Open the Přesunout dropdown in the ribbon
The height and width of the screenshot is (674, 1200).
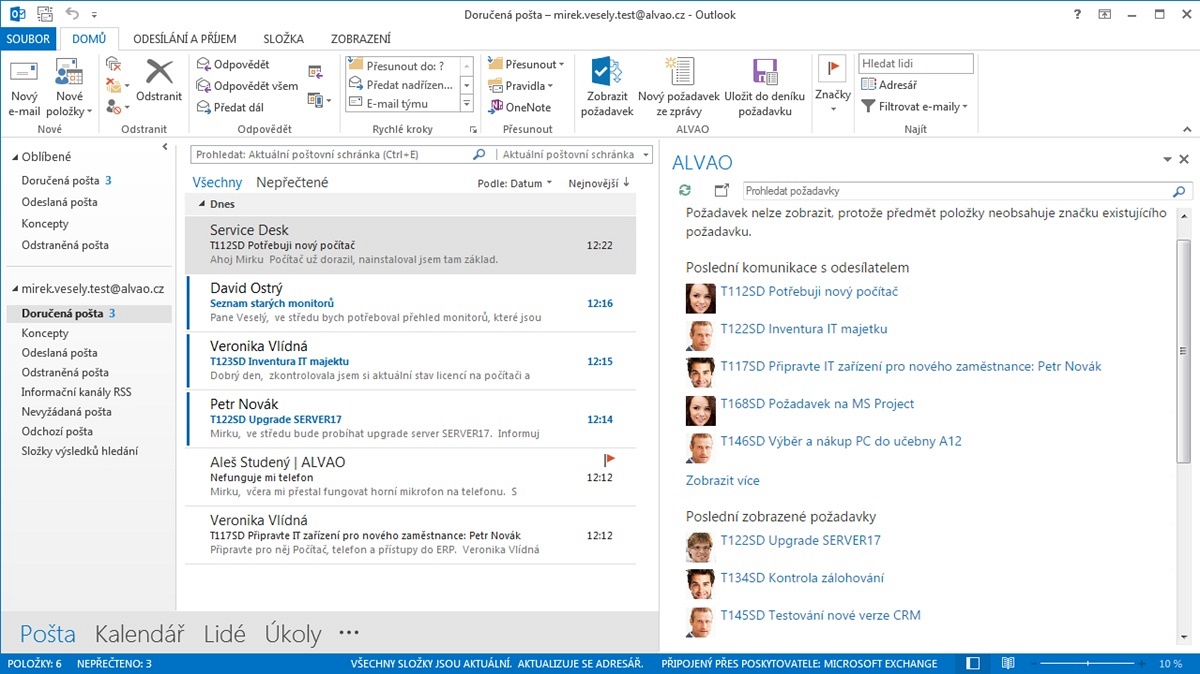pyautogui.click(x=527, y=65)
